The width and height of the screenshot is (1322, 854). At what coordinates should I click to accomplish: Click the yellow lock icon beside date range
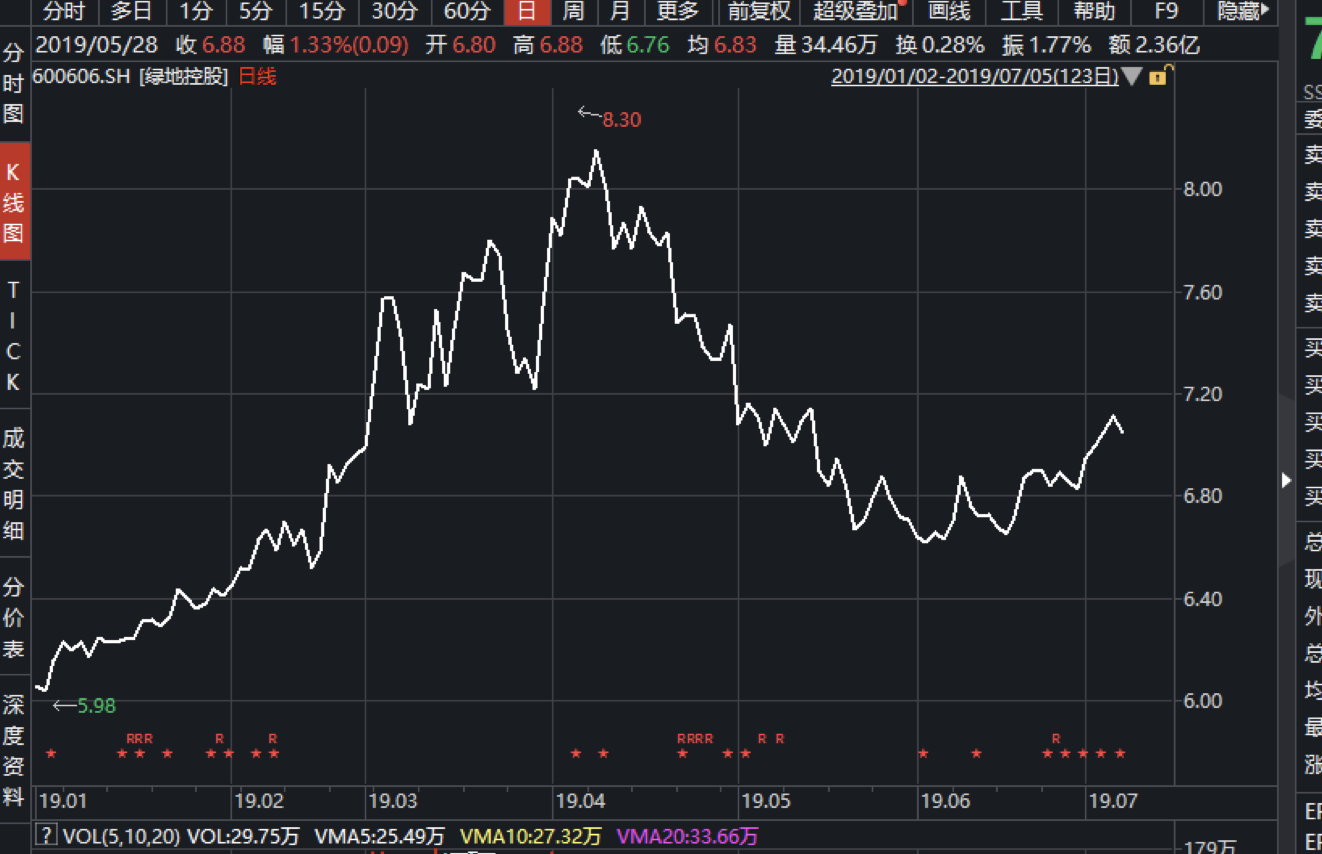pyautogui.click(x=1158, y=77)
